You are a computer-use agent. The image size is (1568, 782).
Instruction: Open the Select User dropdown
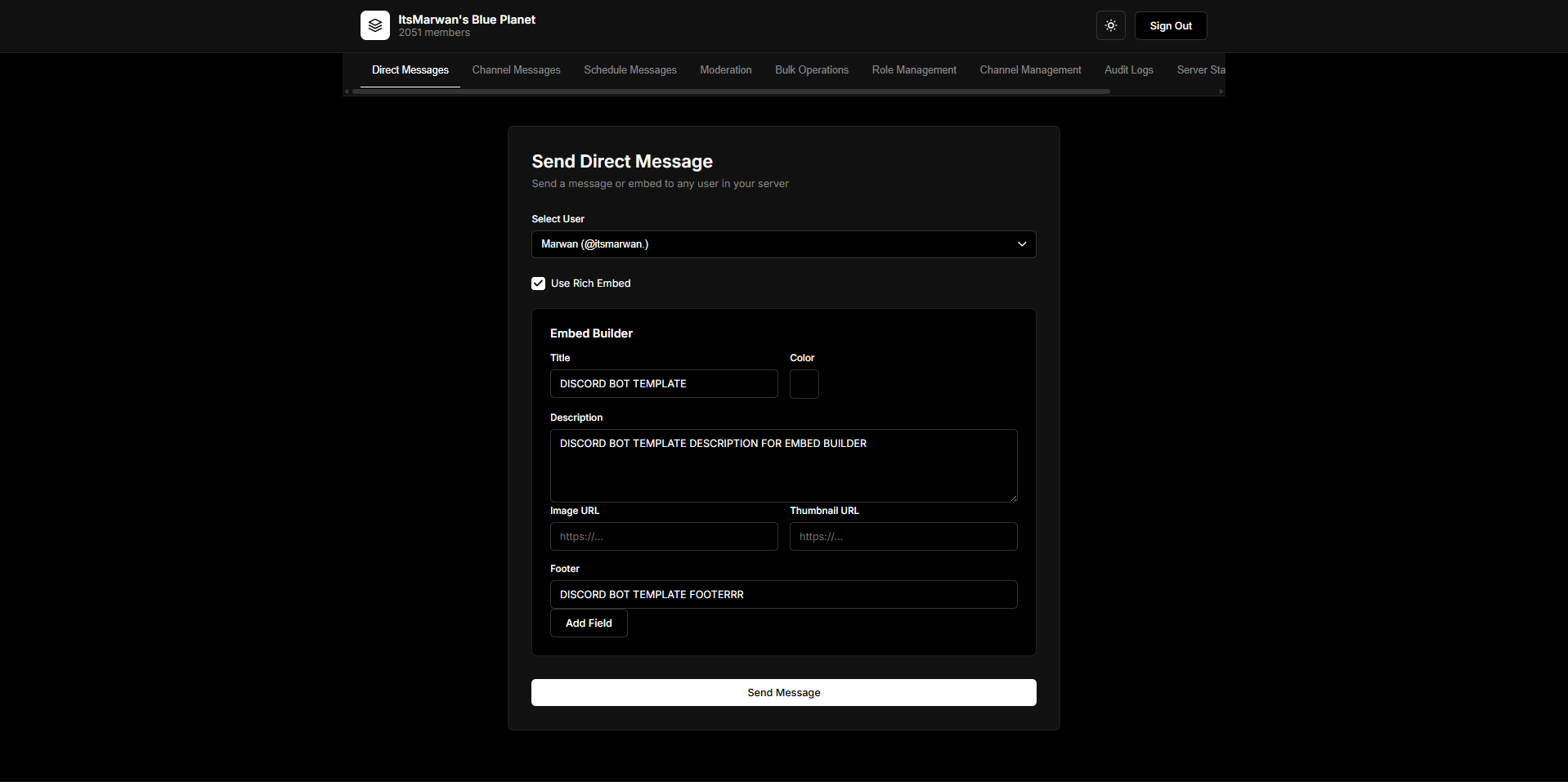[x=783, y=244]
